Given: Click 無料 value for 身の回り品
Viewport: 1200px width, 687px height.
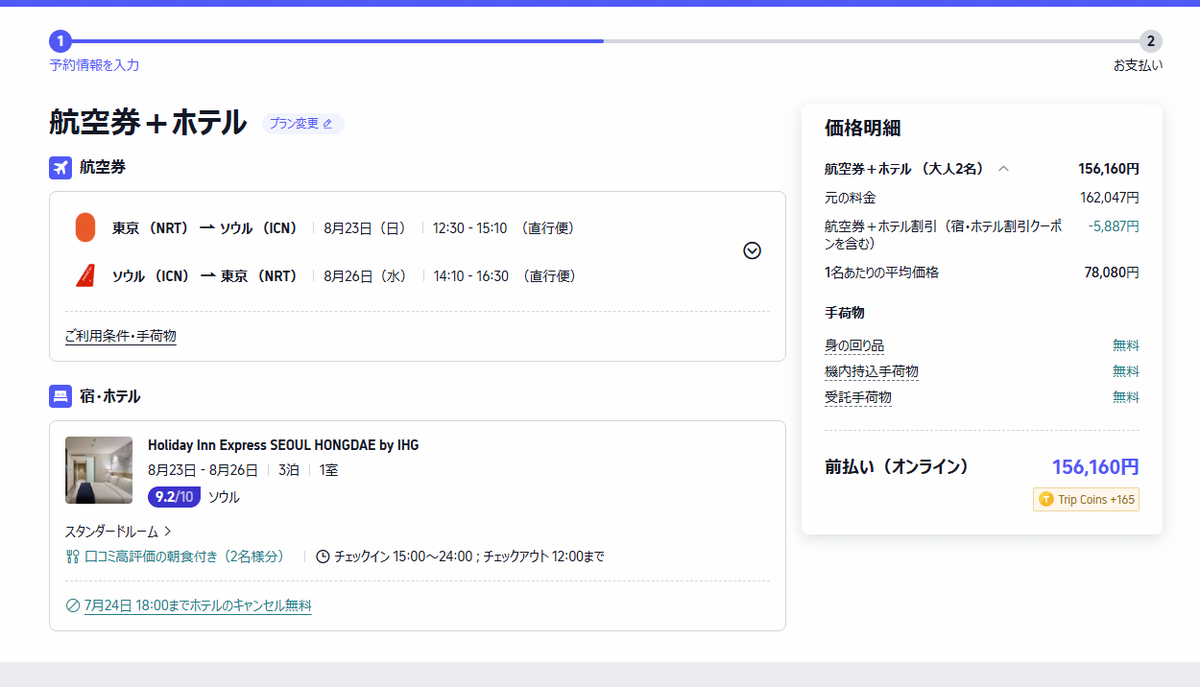Looking at the screenshot, I should 1126,345.
